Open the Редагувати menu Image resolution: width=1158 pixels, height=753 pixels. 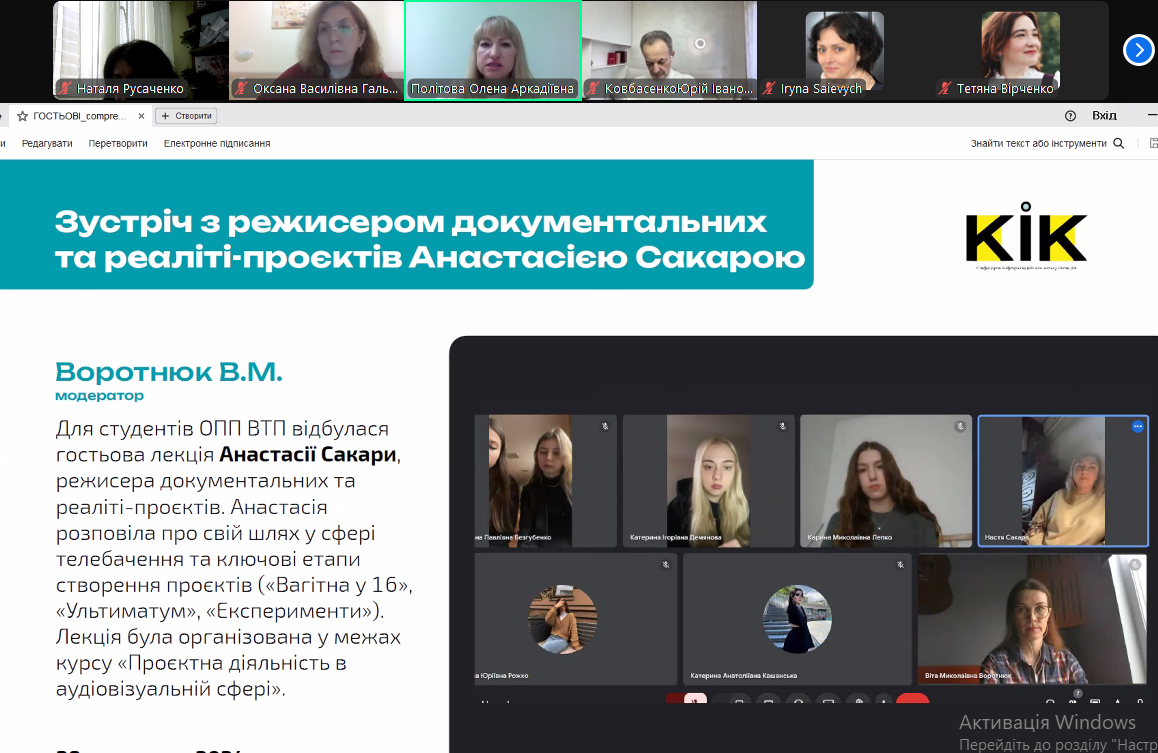[x=47, y=144]
